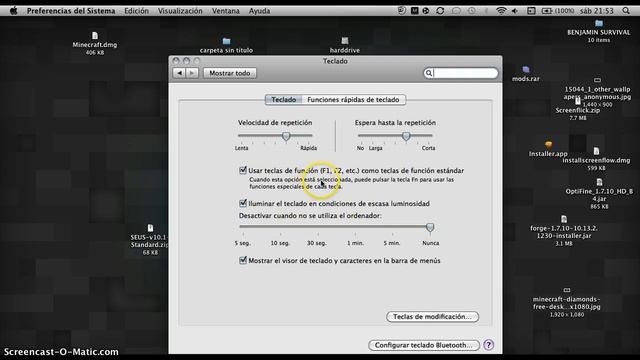Click the Mostrar todo button
Image resolution: width=640 pixels, height=360 pixels.
click(230, 73)
